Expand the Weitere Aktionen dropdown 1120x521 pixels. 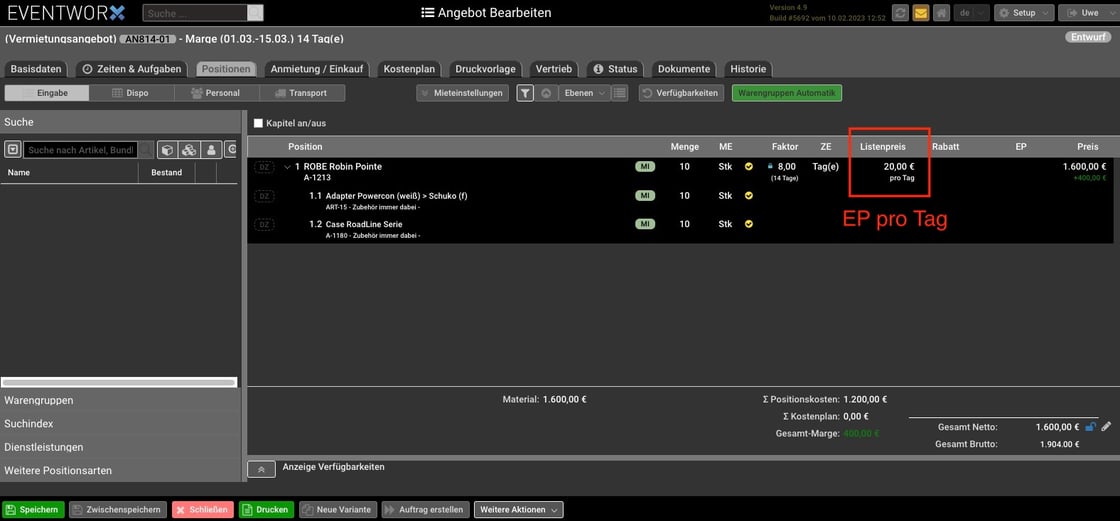pyautogui.click(x=518, y=509)
